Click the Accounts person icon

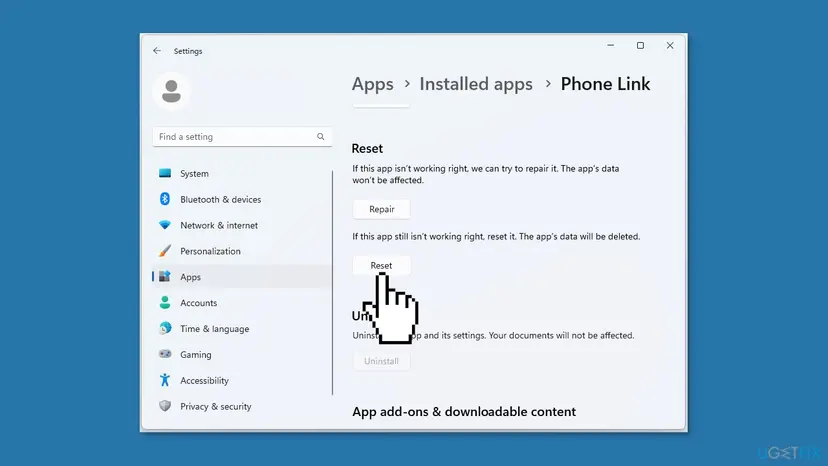[165, 302]
